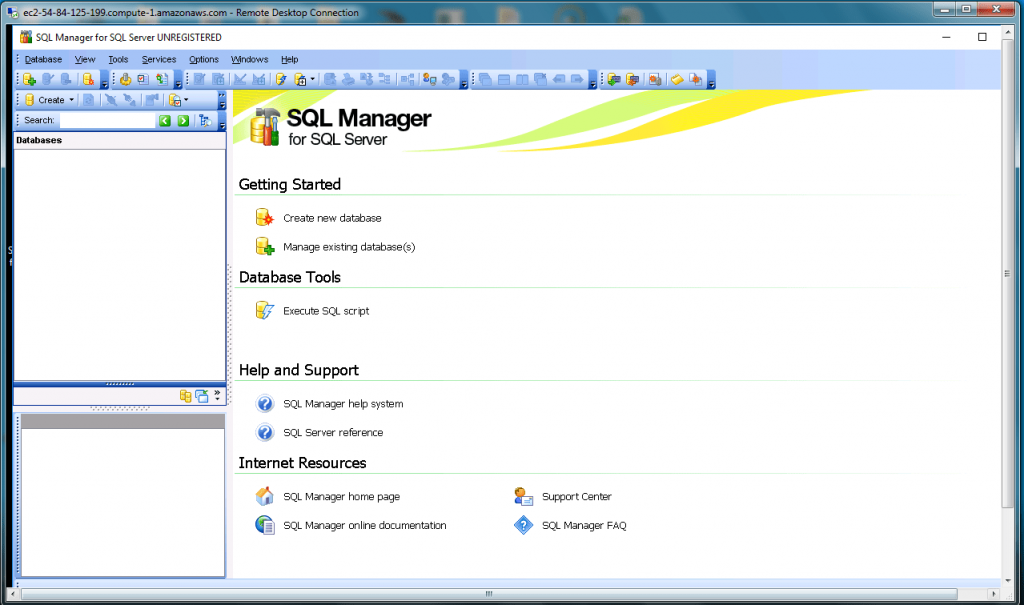
Task: Open the registration info dropdown arrow in Create toolbar
Action: pyautogui.click(x=186, y=100)
